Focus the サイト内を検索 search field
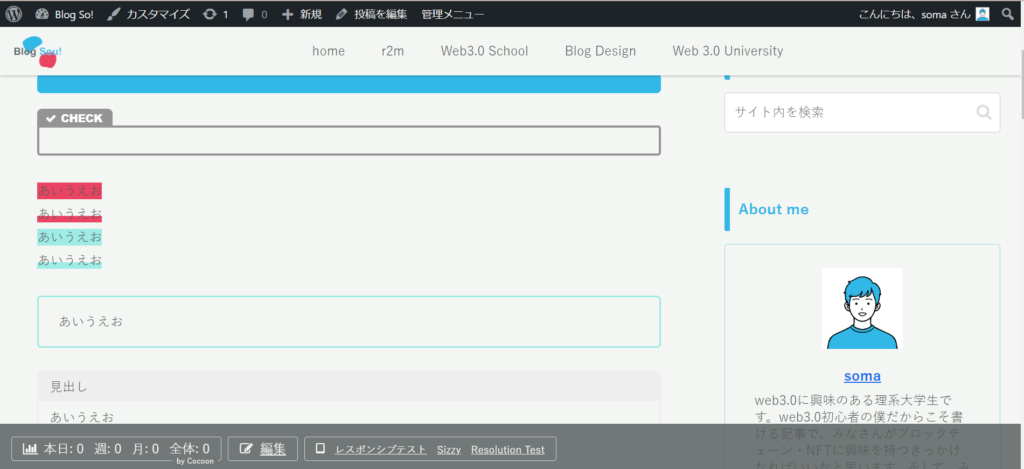This screenshot has height=469, width=1024. pos(848,112)
